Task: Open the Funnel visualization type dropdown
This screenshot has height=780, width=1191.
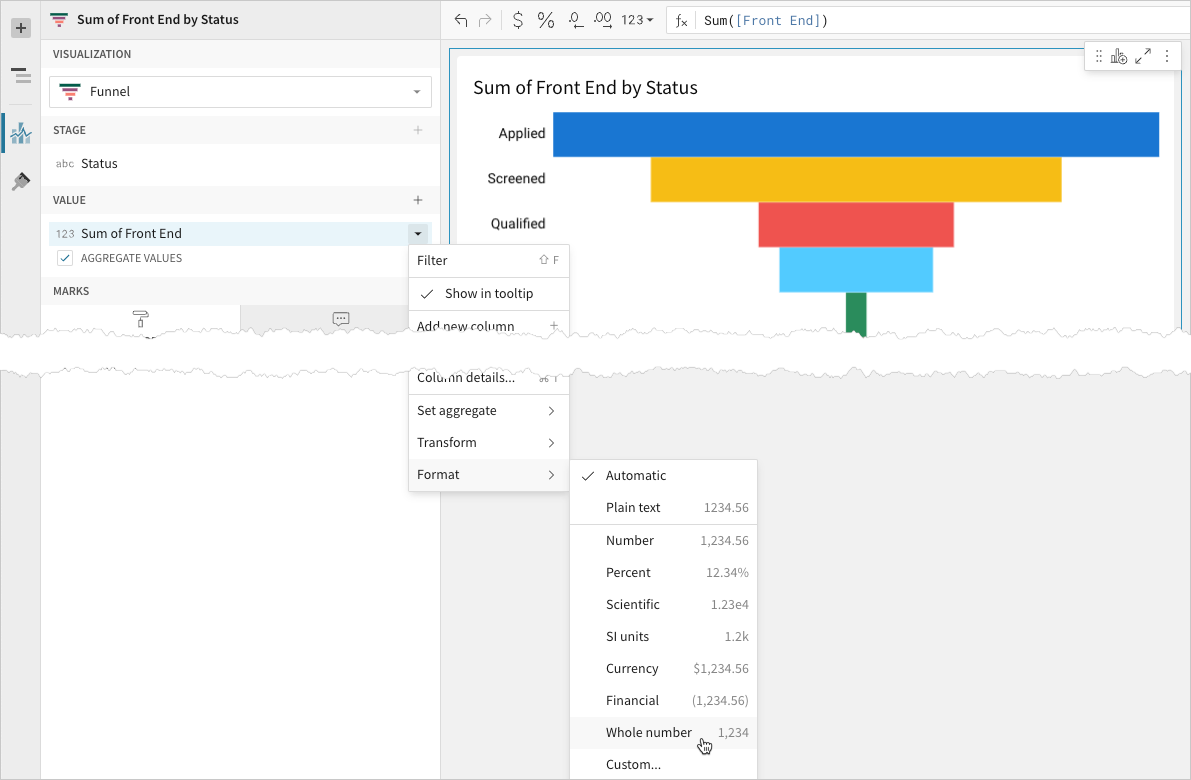Action: tap(240, 92)
